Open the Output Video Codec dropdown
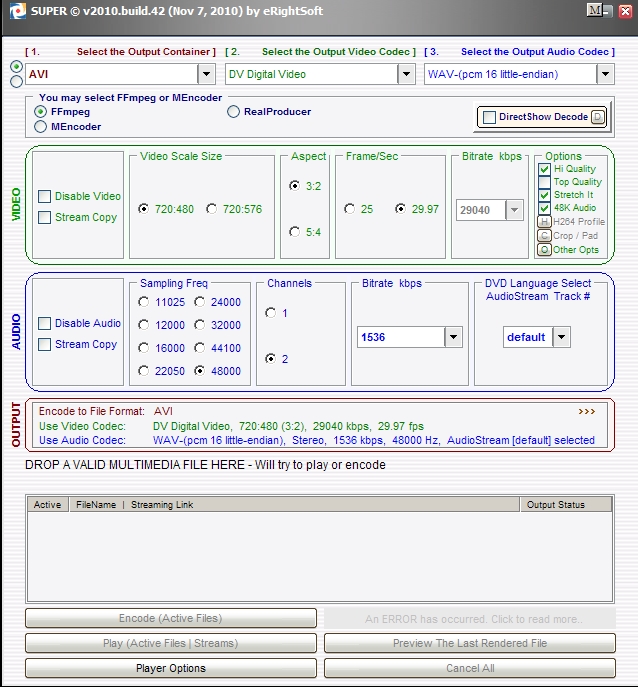 (x=406, y=74)
